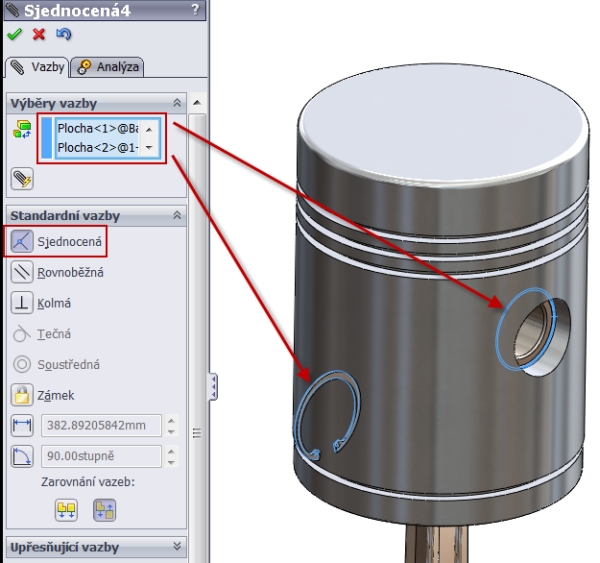600x563 pixels.
Task: Click the panel scrollbar grip handle
Action: click(197, 433)
